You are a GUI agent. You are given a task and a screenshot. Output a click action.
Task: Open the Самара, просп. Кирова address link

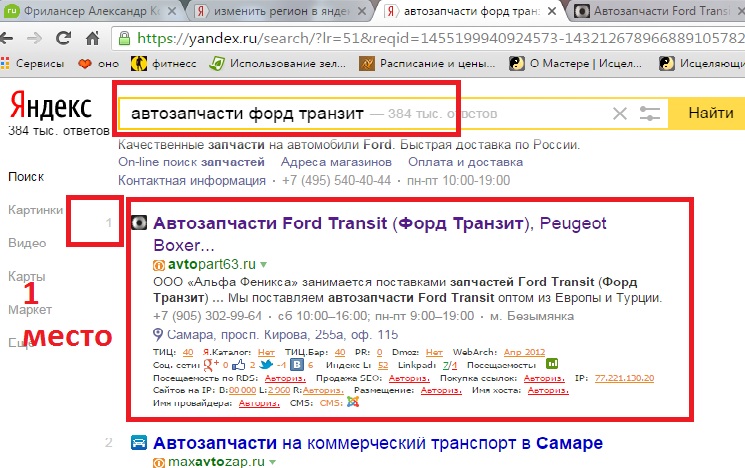(x=282, y=335)
